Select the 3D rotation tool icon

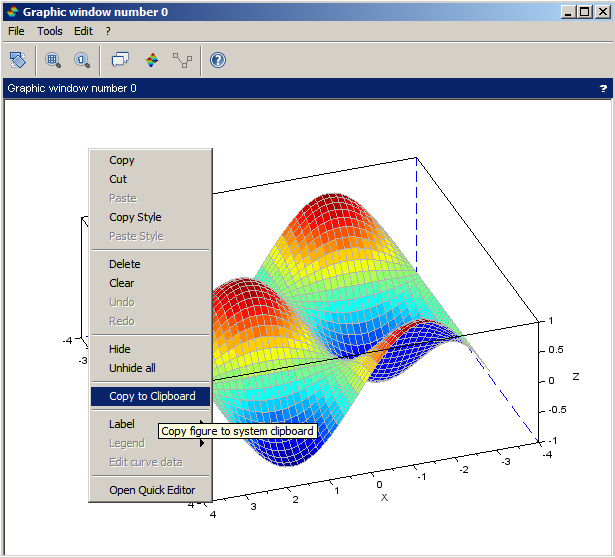tap(18, 60)
